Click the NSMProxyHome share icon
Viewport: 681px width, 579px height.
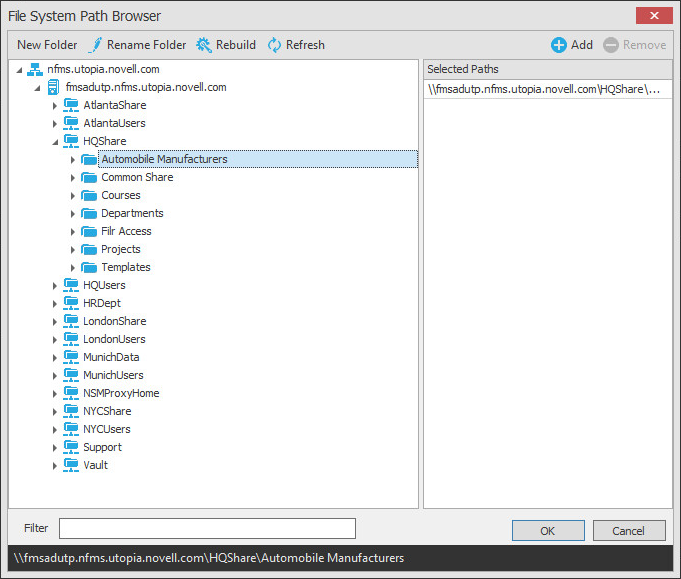71,394
